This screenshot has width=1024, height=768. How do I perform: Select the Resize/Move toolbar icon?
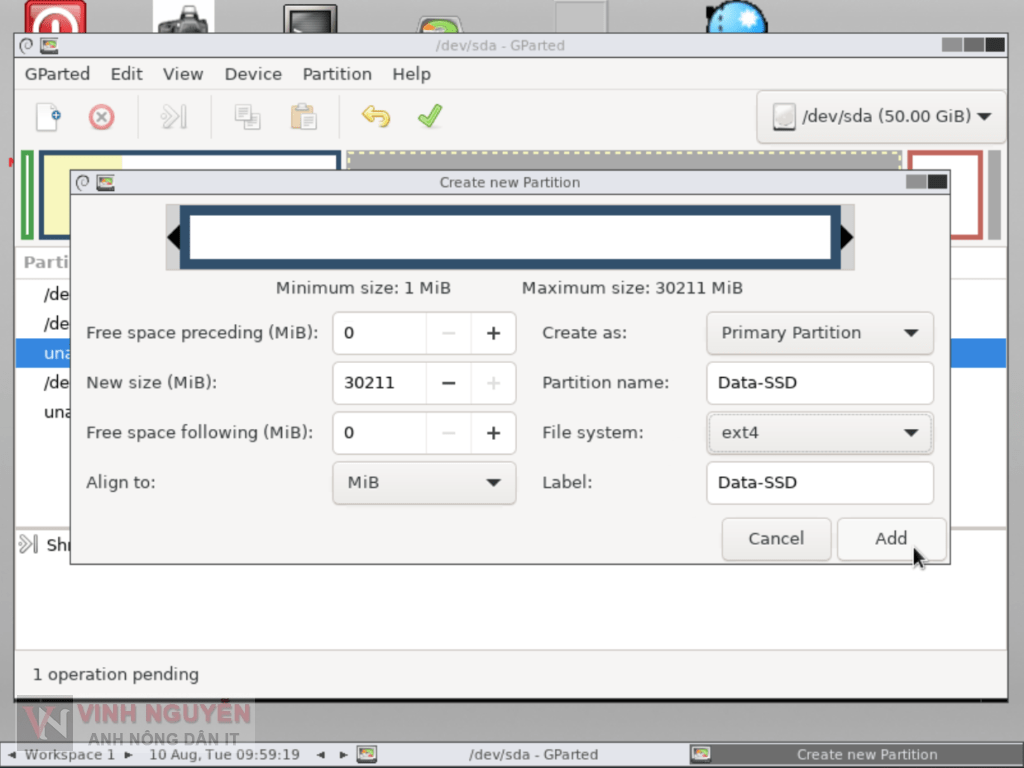[173, 116]
